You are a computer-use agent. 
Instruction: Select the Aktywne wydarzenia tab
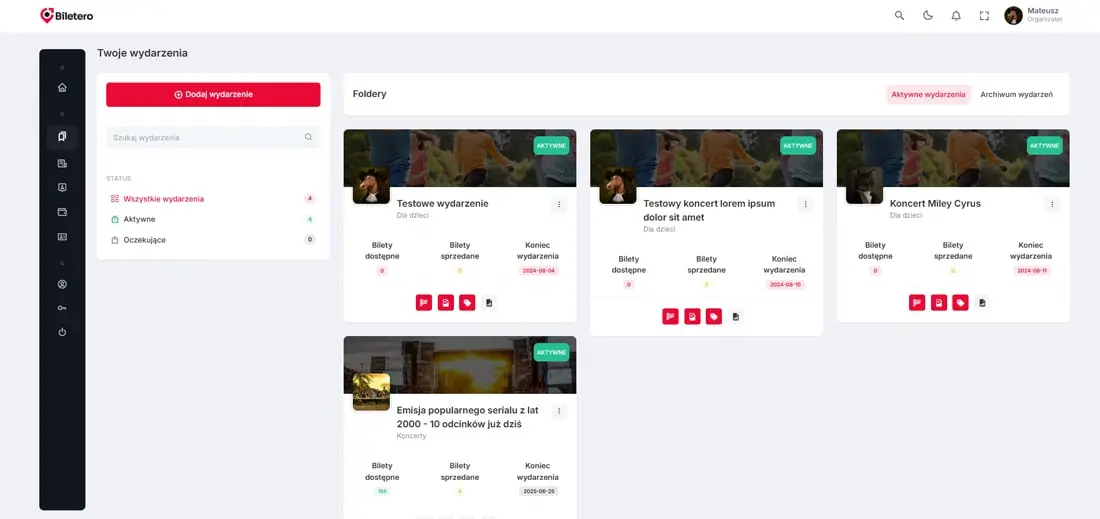(928, 94)
